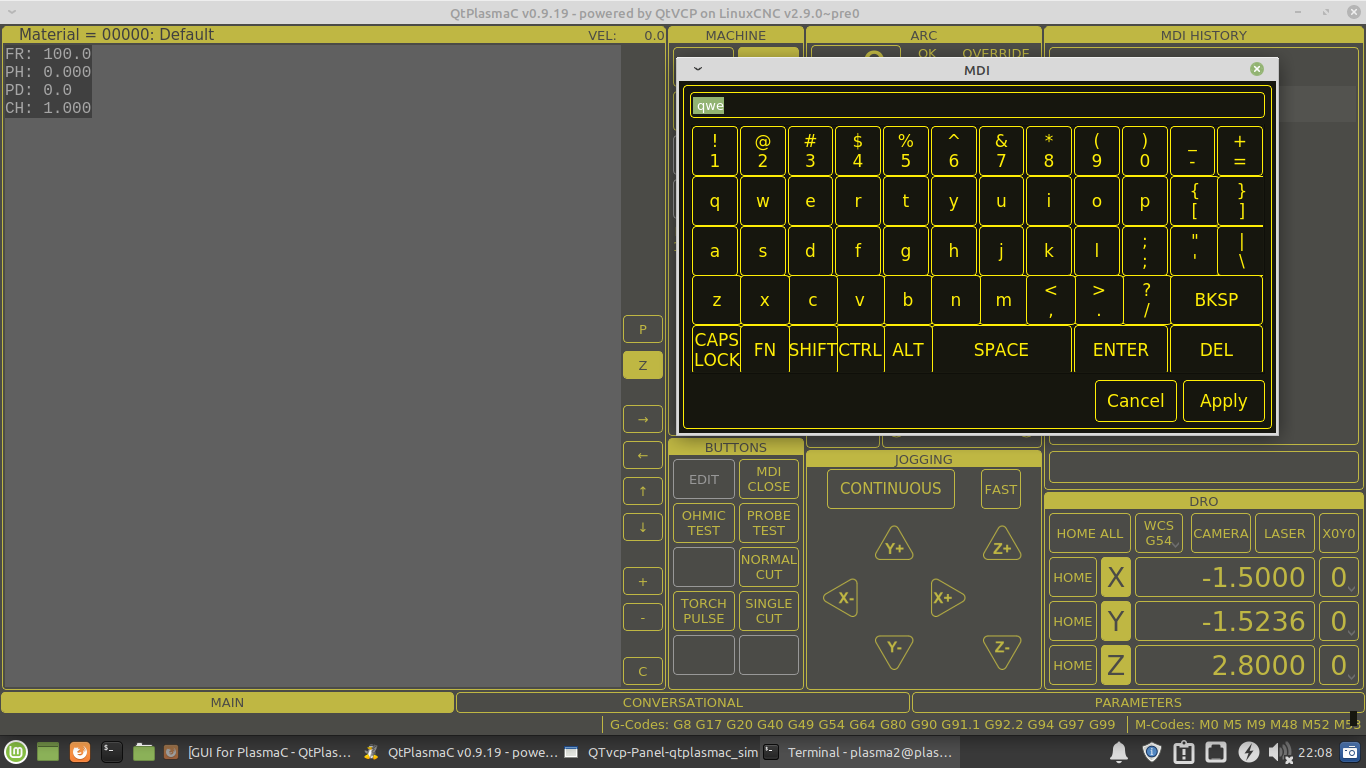Click NORMAL CUT button

(769, 567)
